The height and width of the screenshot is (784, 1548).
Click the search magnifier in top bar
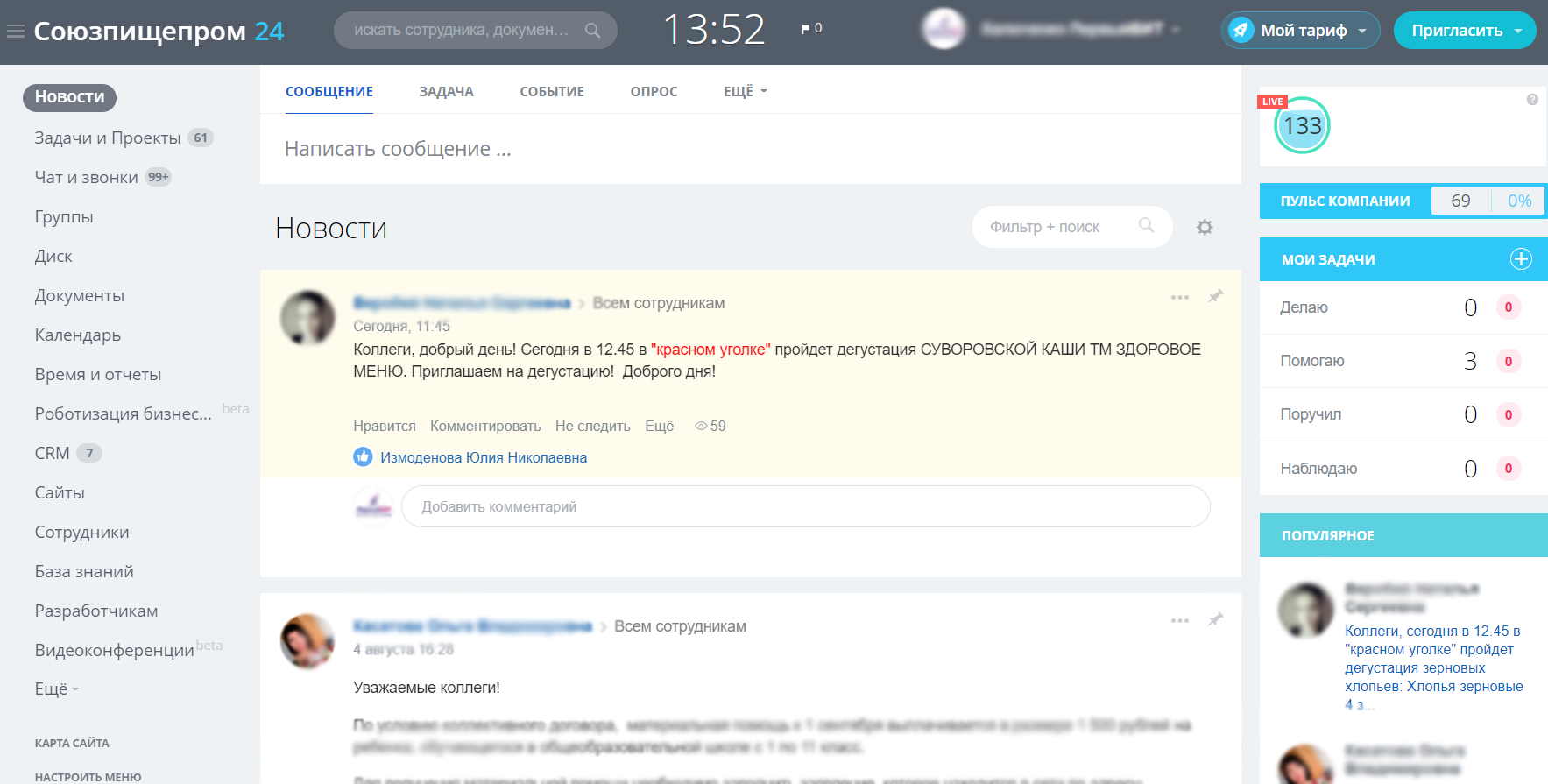click(x=592, y=31)
